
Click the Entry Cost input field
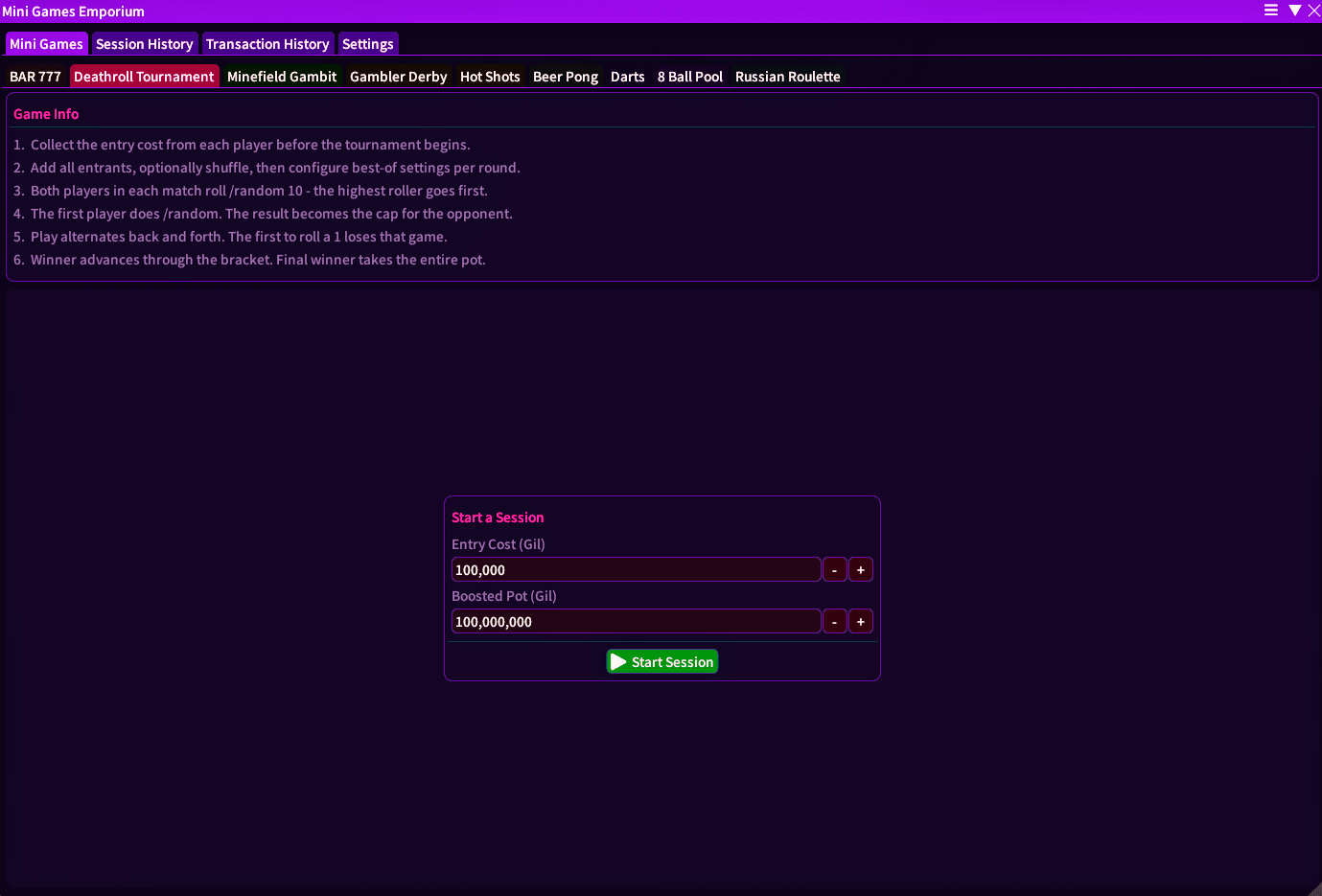(x=636, y=570)
